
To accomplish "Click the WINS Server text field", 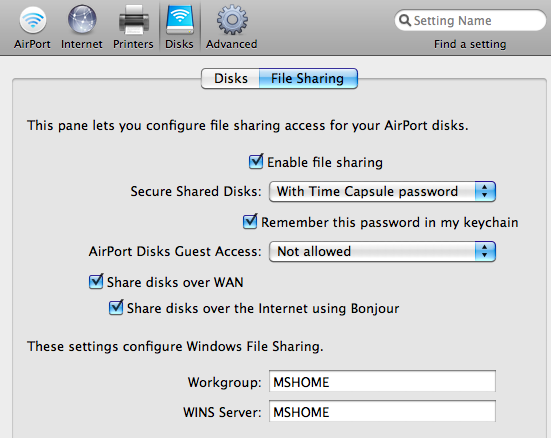I will coord(382,411).
